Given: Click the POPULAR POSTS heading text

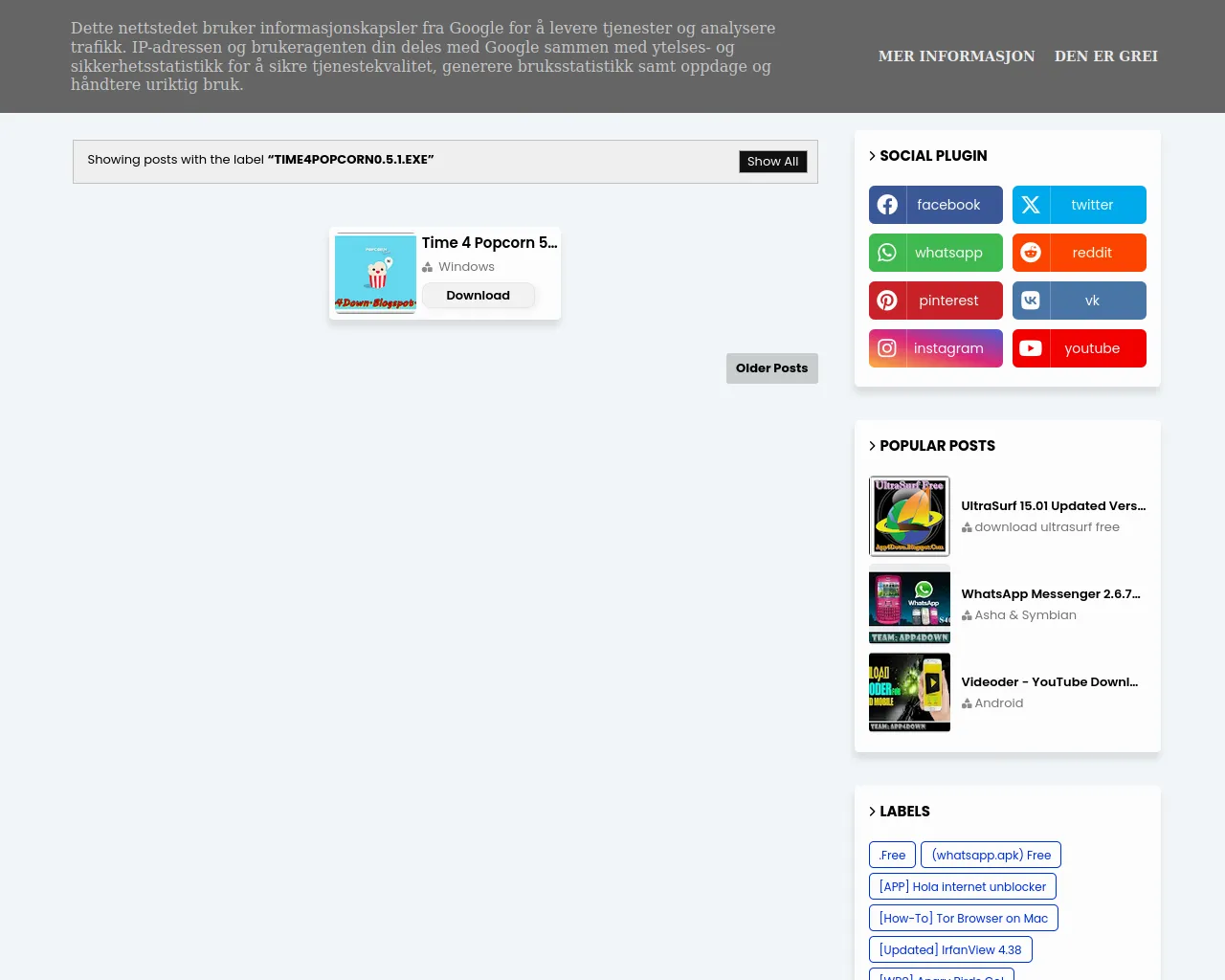Looking at the screenshot, I should tap(937, 446).
